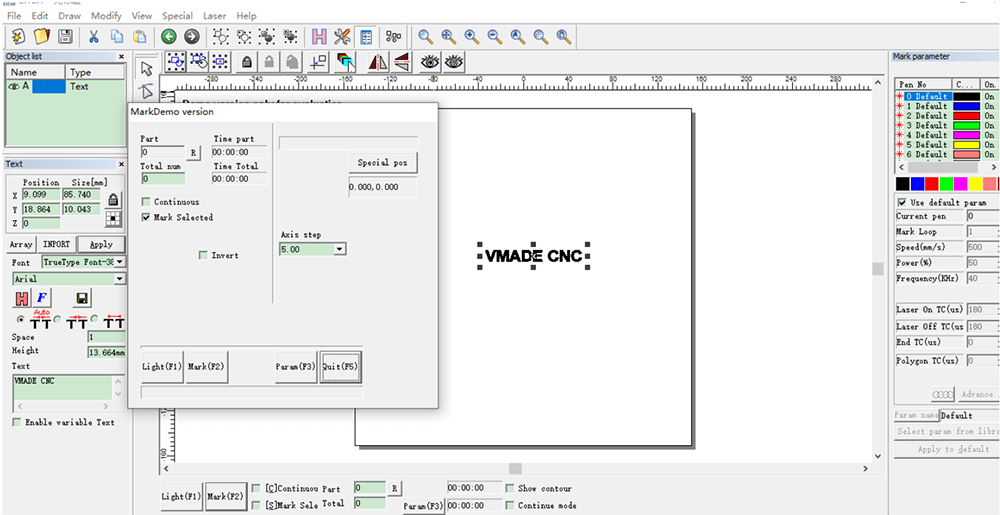
Task: Click the Copy icon in toolbar
Action: (x=117, y=36)
